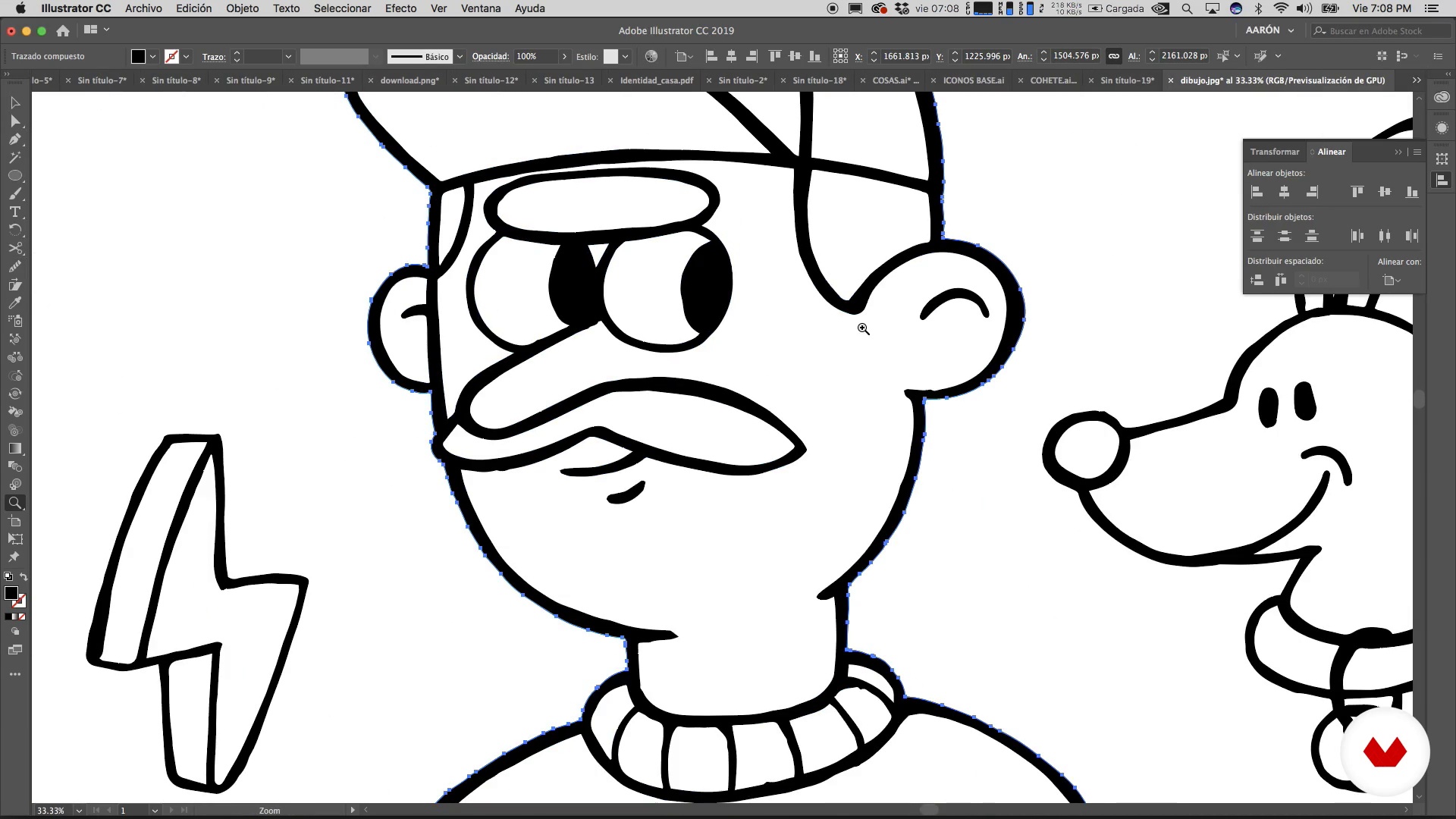Open the stroke color dropdown arrow
The width and height of the screenshot is (1456, 819).
click(x=187, y=57)
